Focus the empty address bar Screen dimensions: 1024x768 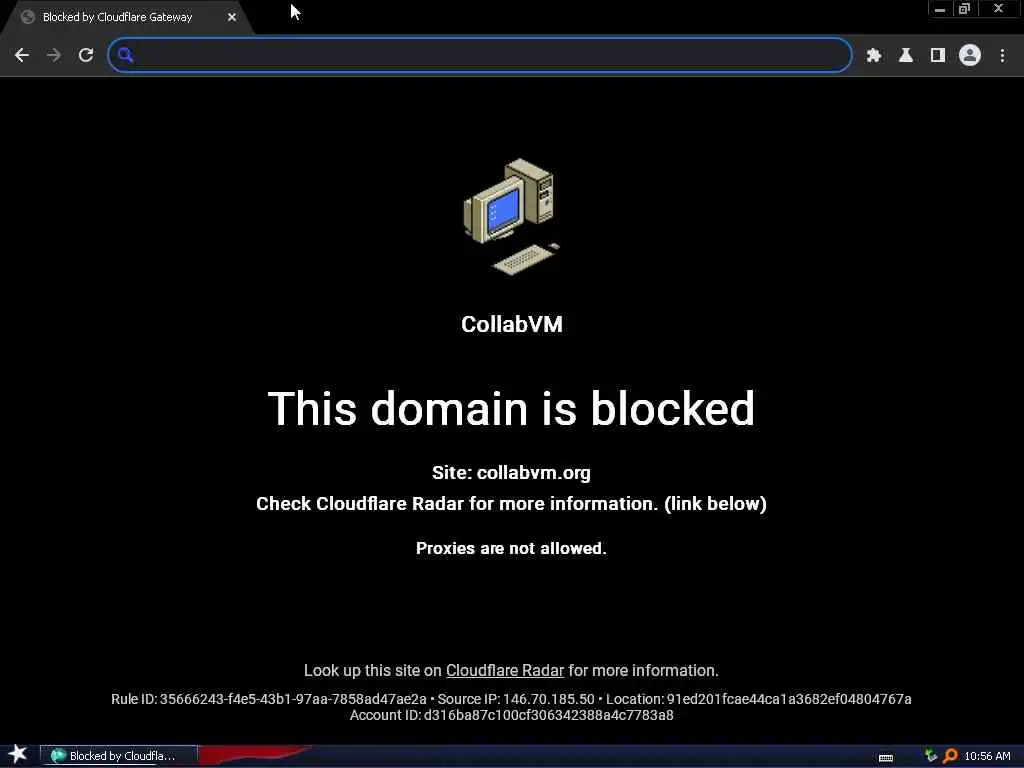coord(480,55)
